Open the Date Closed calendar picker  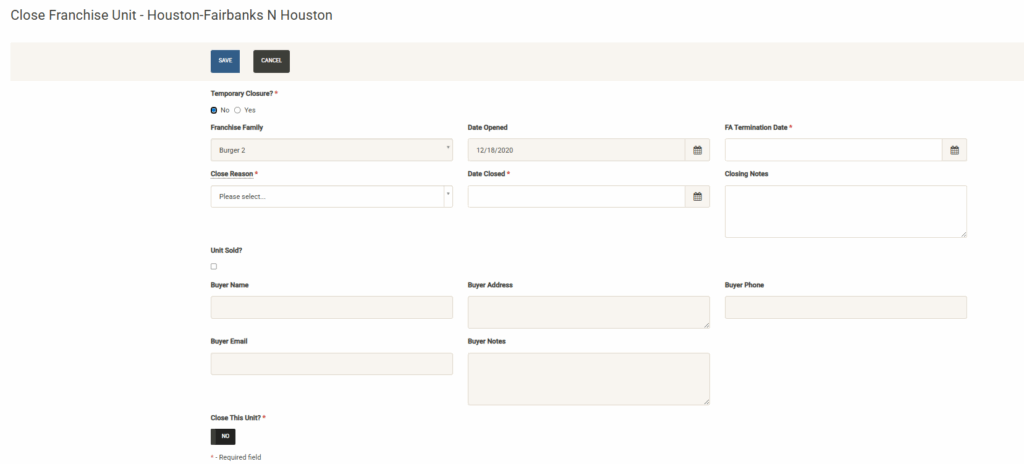pos(698,197)
